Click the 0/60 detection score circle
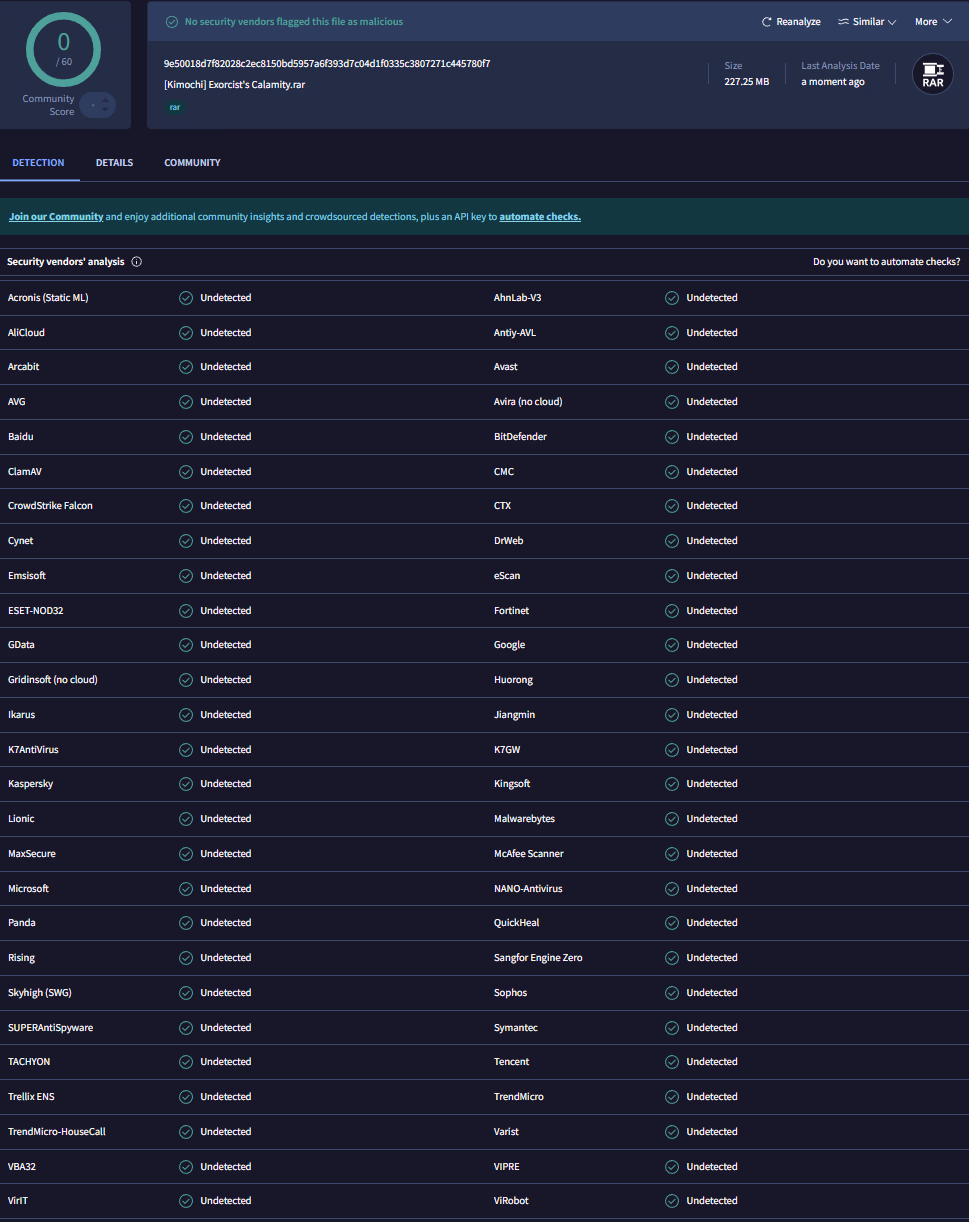 [64, 48]
